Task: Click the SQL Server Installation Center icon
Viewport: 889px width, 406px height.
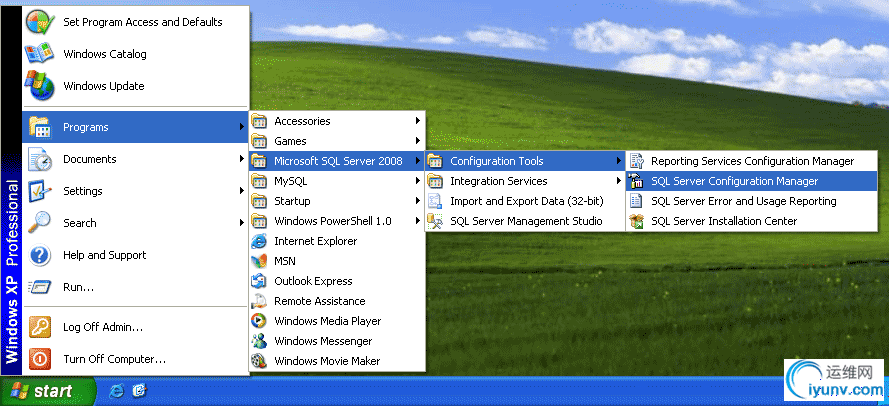Action: pyautogui.click(x=637, y=221)
